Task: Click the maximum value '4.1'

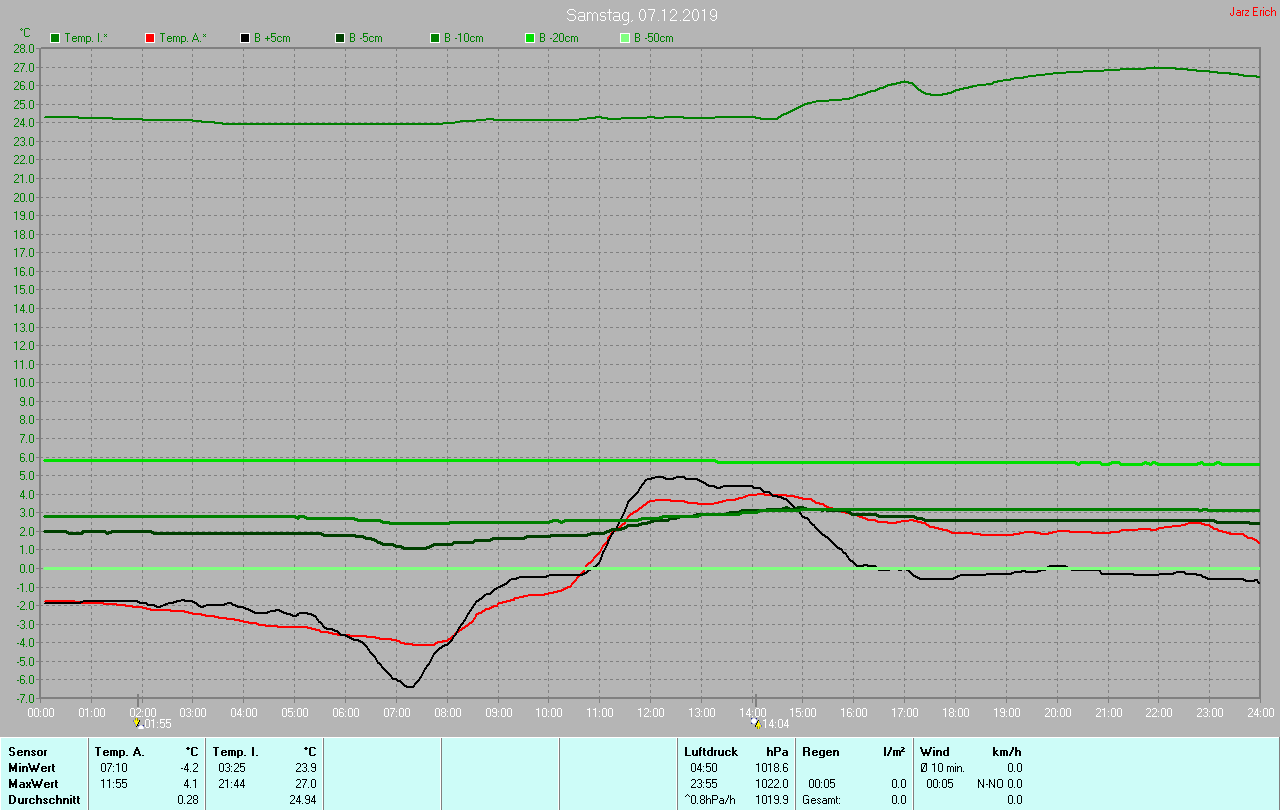Action: point(189,783)
